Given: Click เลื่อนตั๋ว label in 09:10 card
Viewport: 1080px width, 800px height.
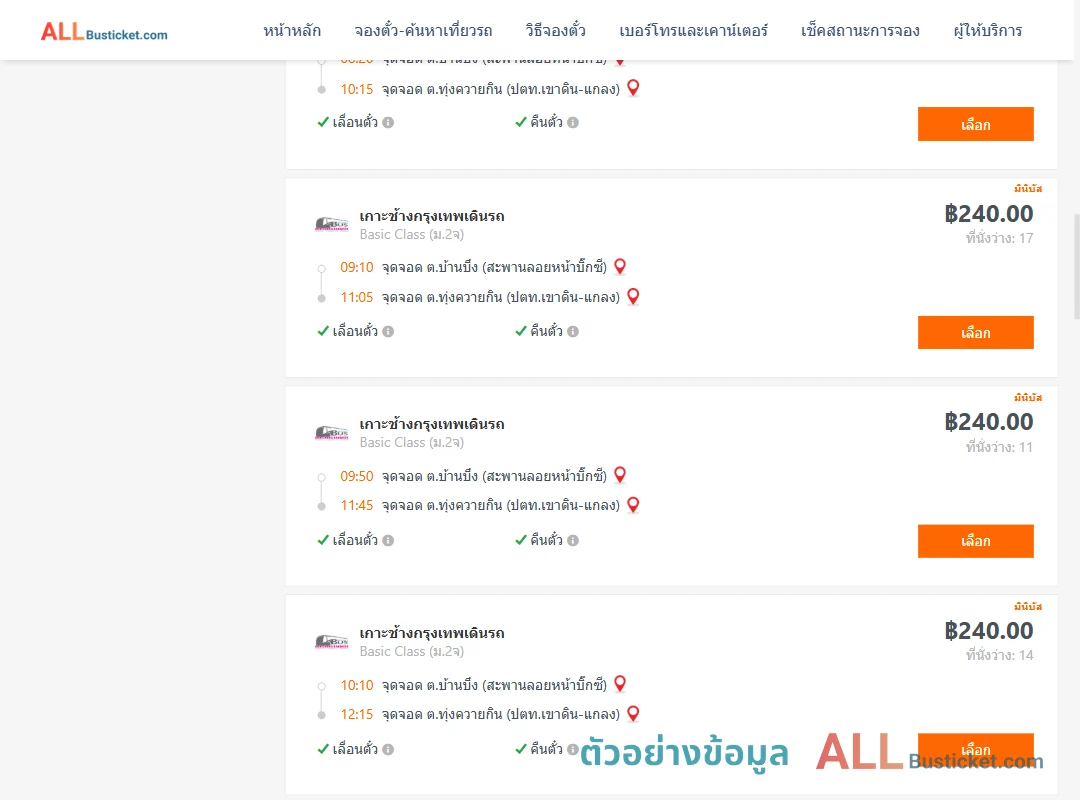Looking at the screenshot, I should (355, 331).
